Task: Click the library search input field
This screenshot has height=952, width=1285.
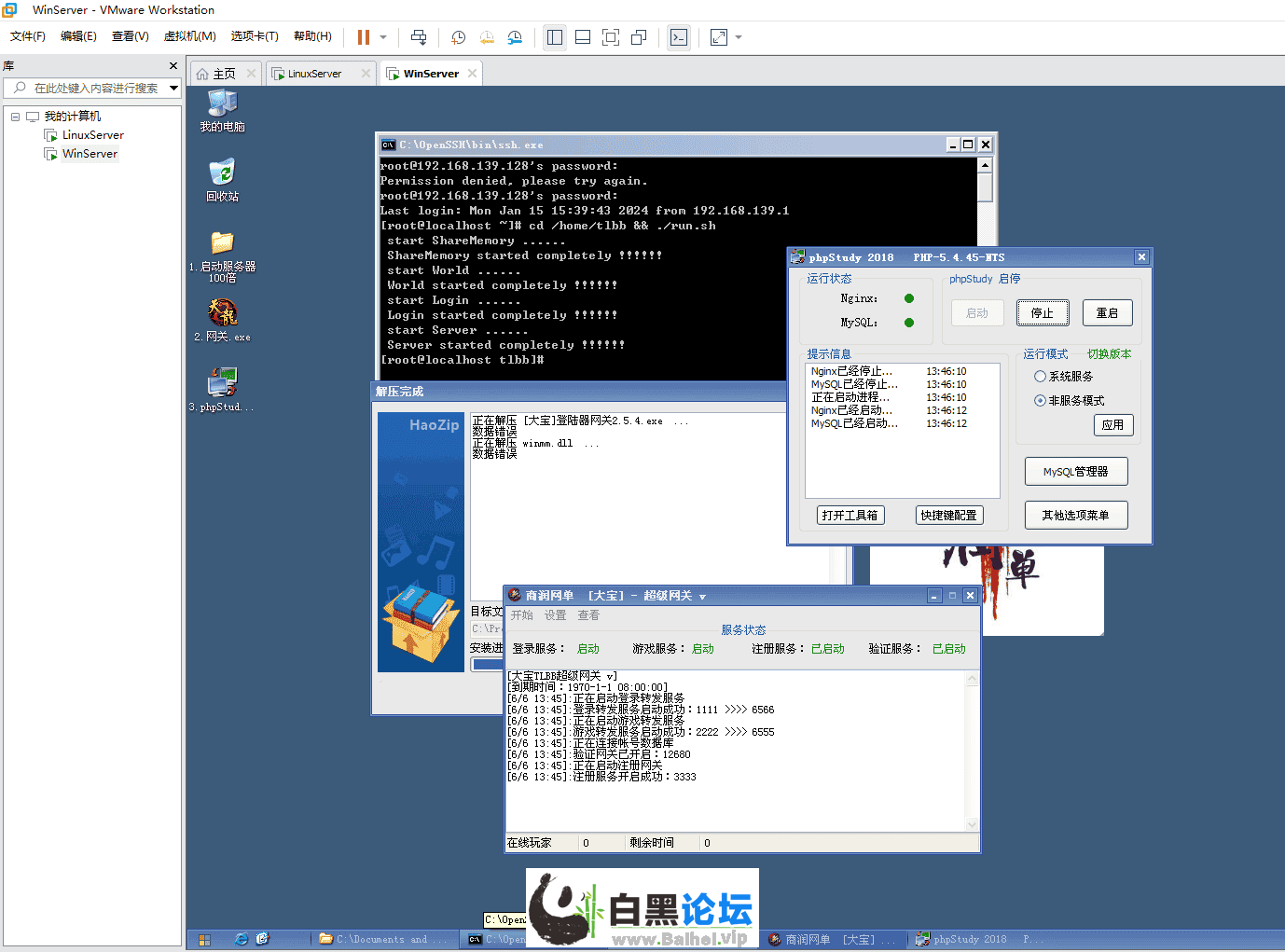Action: 95,89
